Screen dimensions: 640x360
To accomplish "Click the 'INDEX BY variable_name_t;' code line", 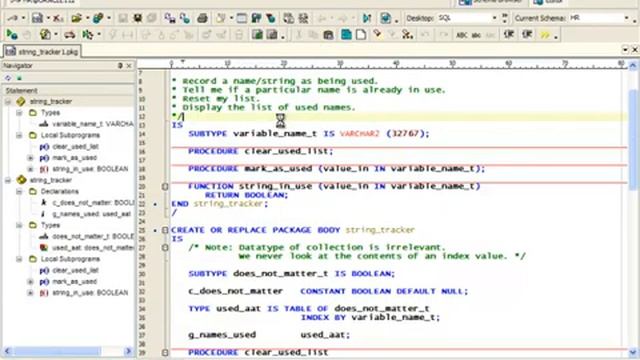I will (371, 318).
